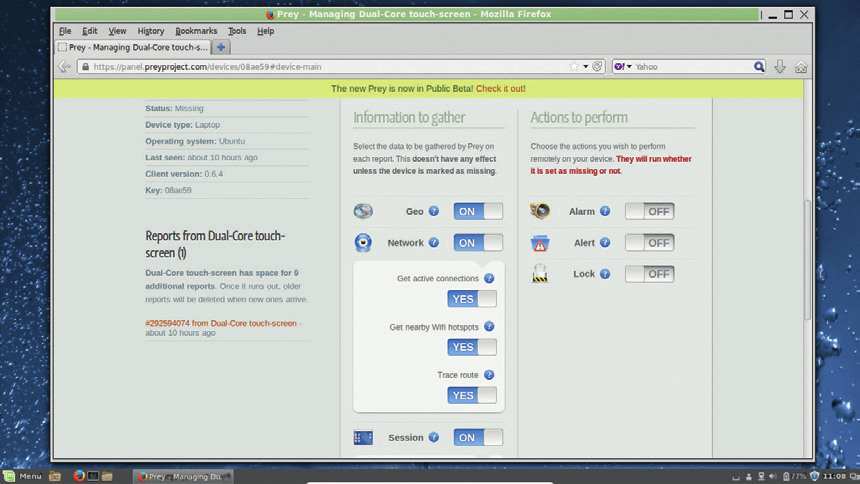Open the Edit menu
Screen dimensions: 860x484
(x=90, y=31)
